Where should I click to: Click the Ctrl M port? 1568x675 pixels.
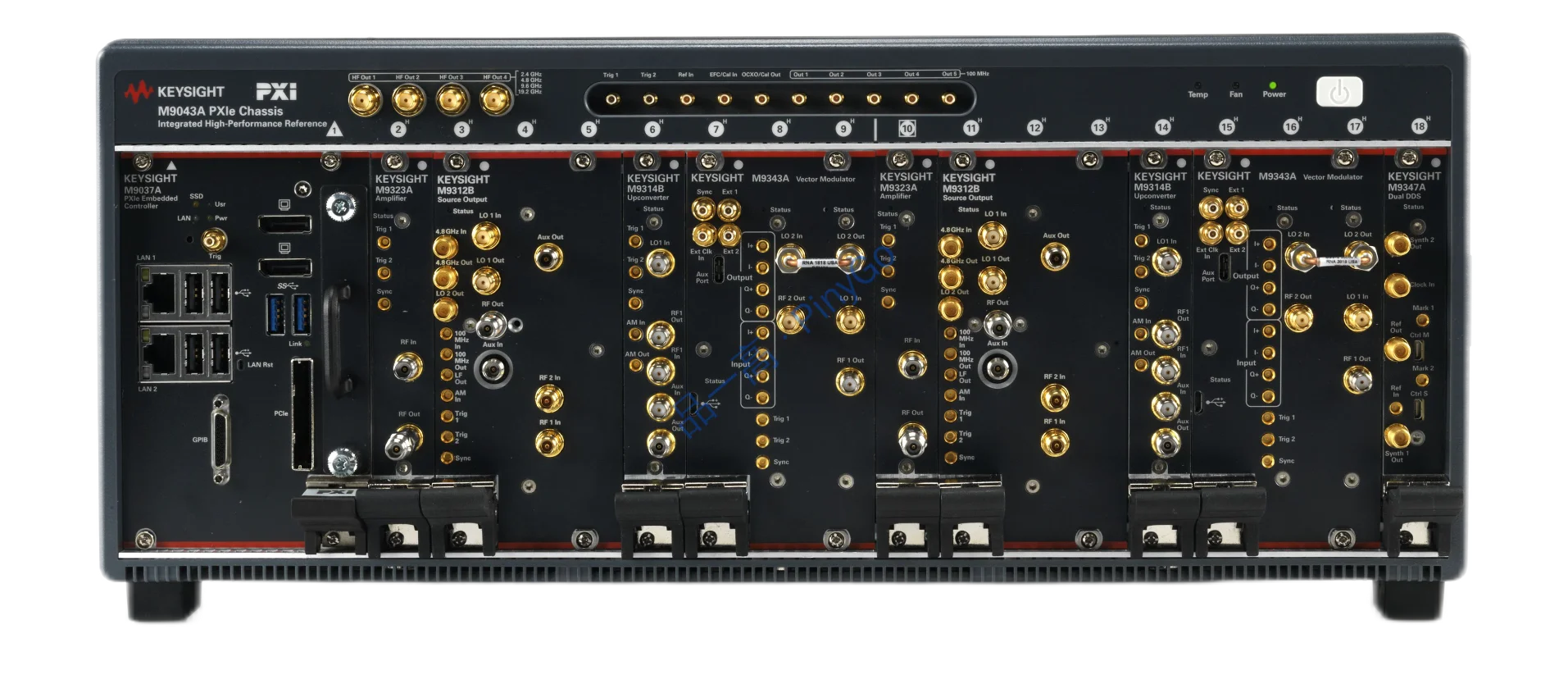pyautogui.click(x=1418, y=351)
